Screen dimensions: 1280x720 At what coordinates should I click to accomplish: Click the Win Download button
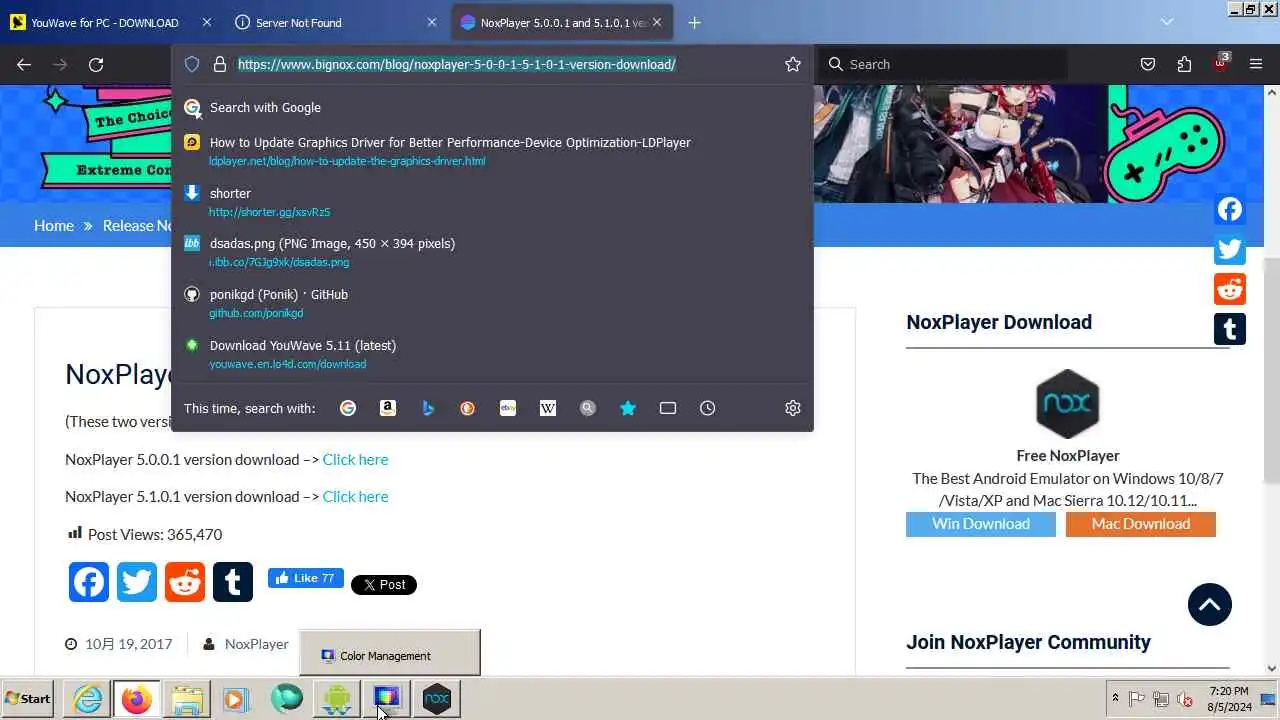pos(981,524)
